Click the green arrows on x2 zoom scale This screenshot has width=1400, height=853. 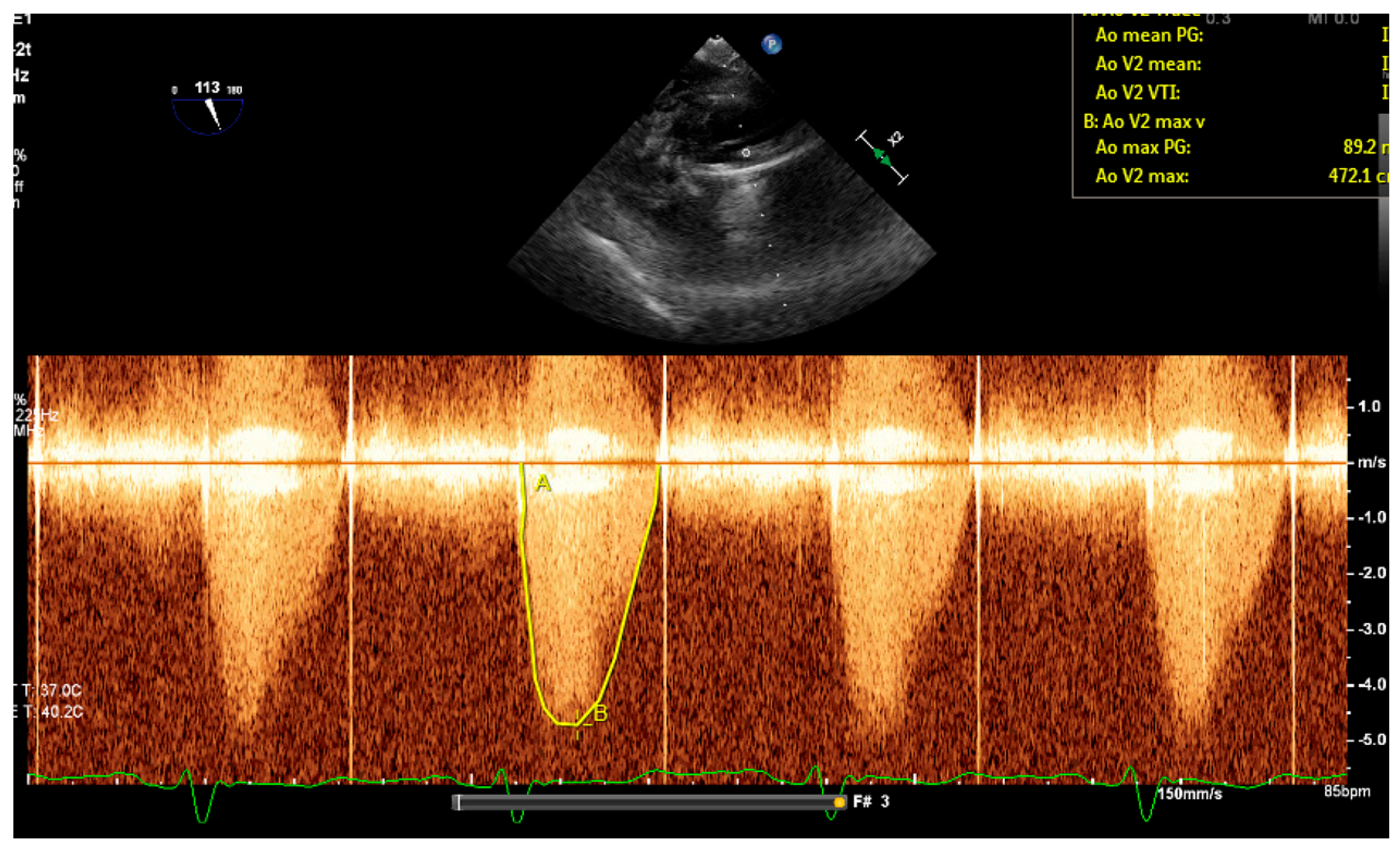[883, 157]
